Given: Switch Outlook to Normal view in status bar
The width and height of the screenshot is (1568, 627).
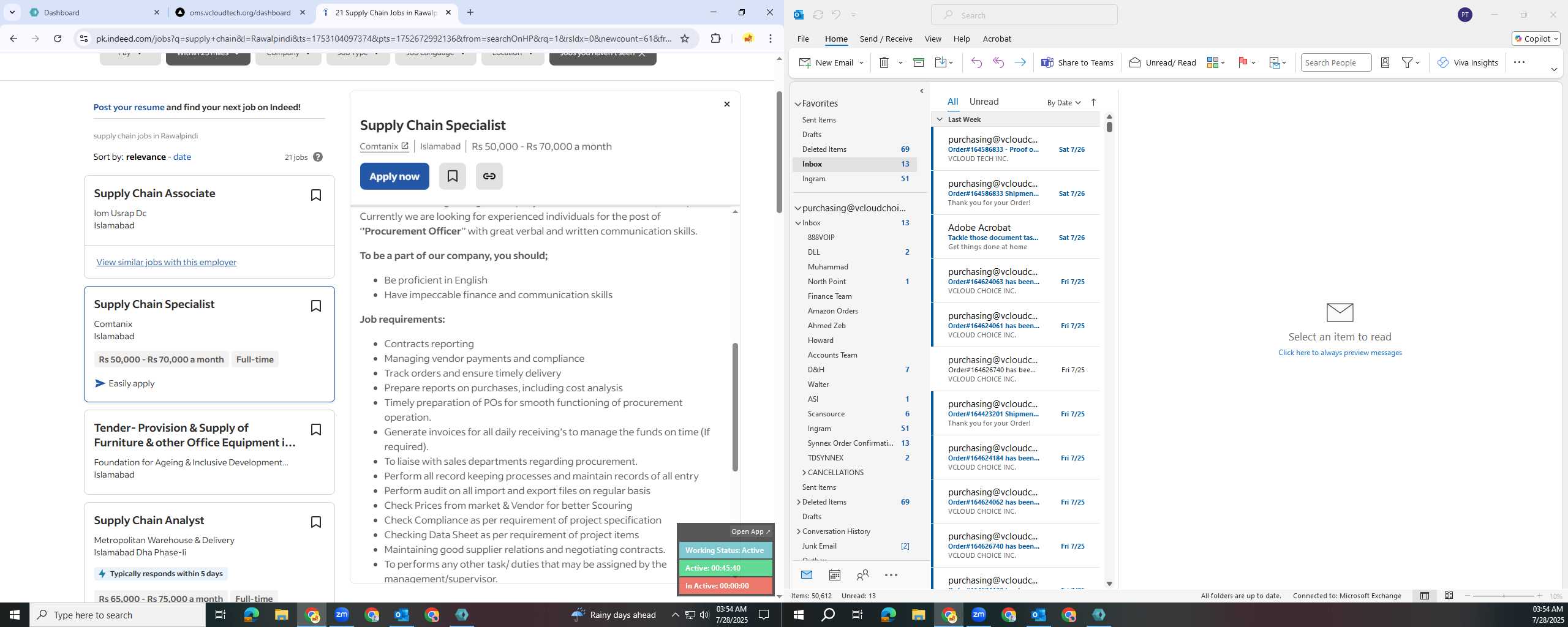Looking at the screenshot, I should (x=1425, y=596).
